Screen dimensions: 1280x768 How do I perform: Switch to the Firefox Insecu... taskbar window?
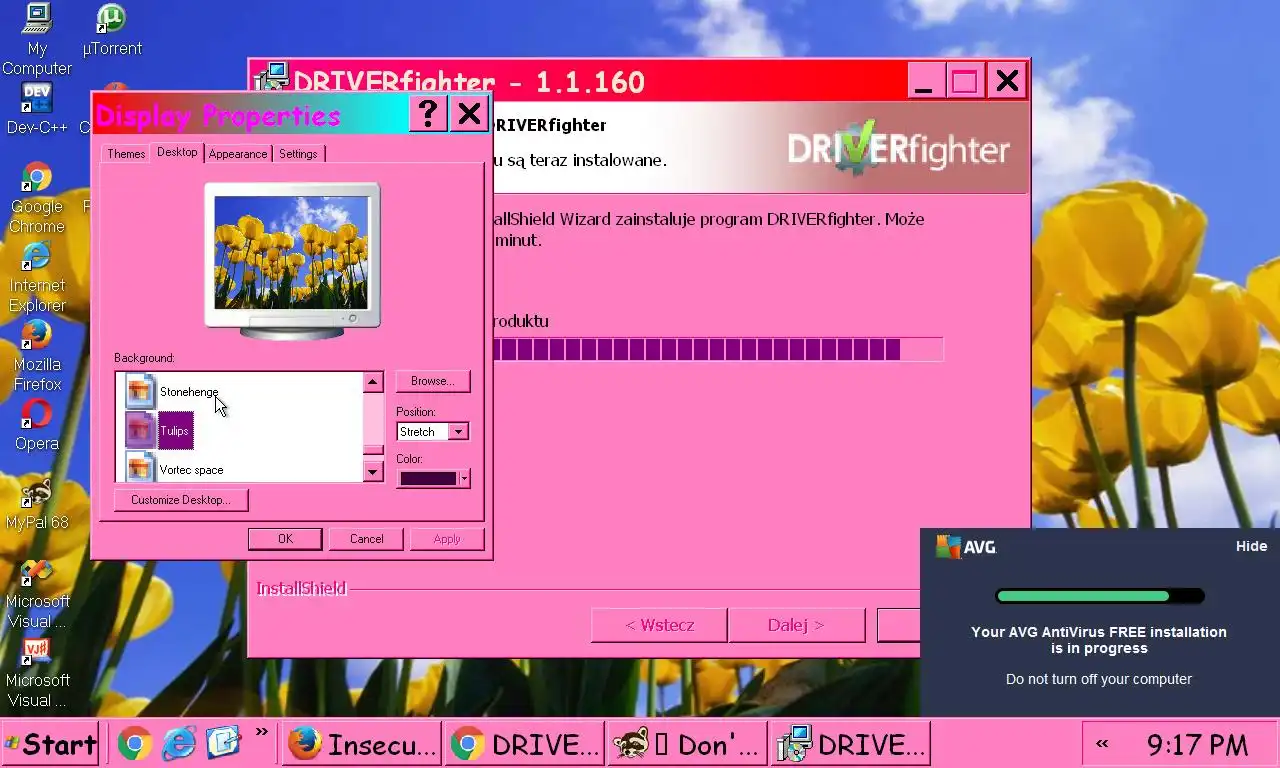(x=362, y=744)
